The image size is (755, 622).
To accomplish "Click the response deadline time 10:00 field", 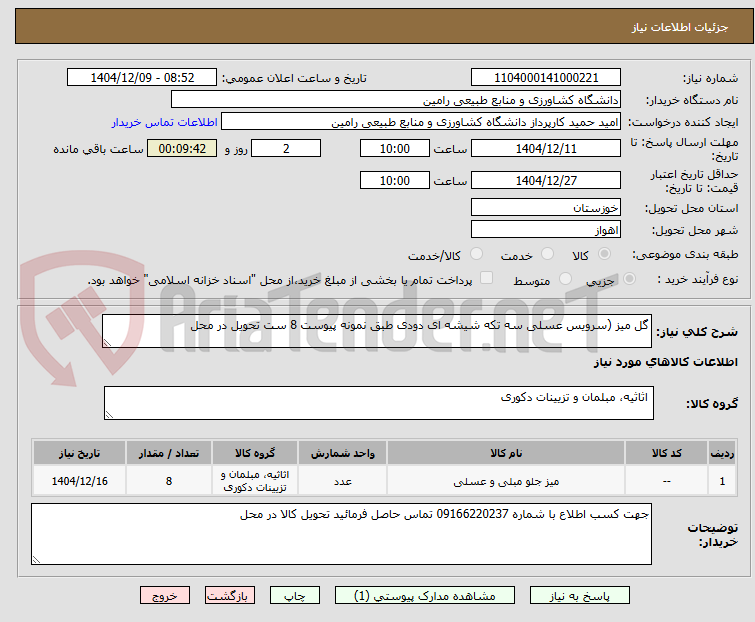I will 395,148.
